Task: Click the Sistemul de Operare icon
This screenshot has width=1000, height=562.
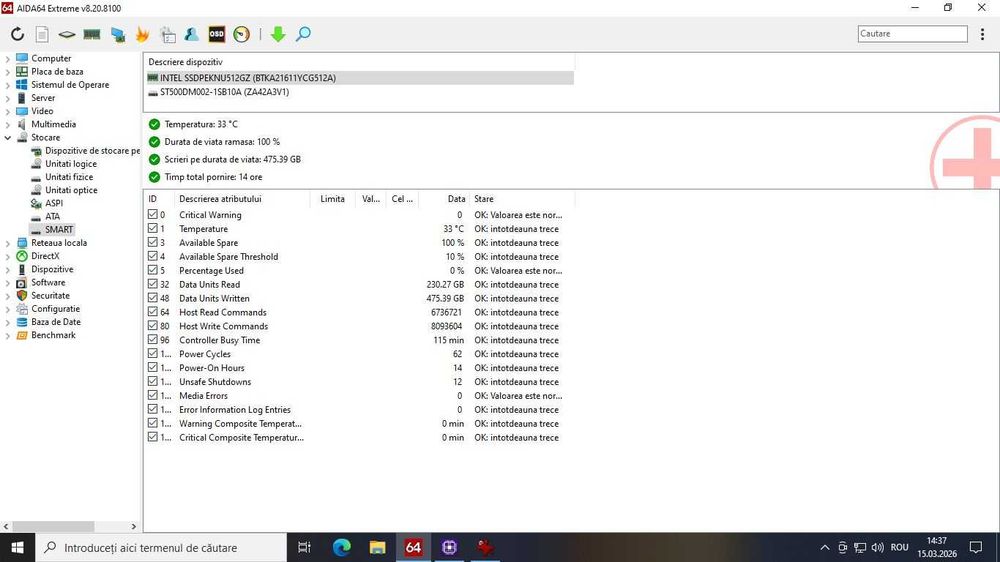Action: 22,84
